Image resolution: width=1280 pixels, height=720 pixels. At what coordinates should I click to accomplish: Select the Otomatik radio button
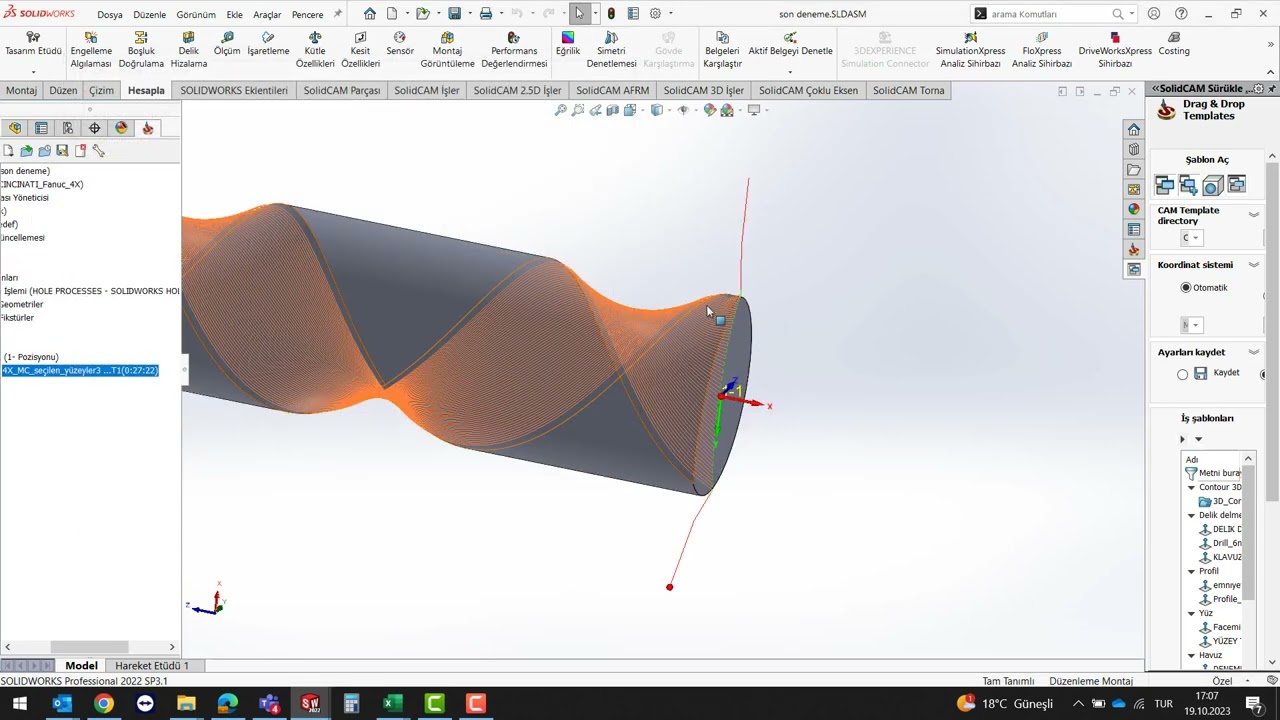(1186, 287)
